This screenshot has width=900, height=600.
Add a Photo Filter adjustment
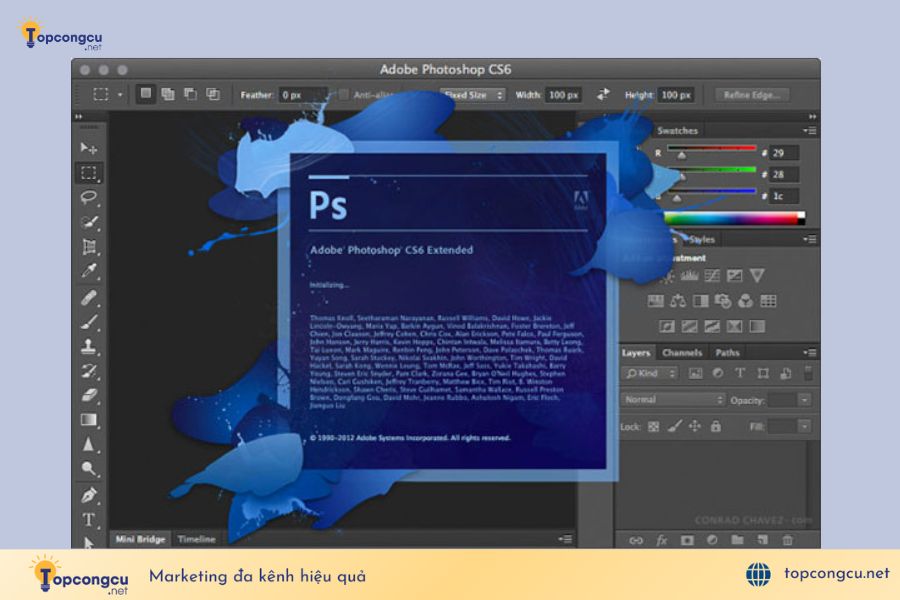click(723, 301)
